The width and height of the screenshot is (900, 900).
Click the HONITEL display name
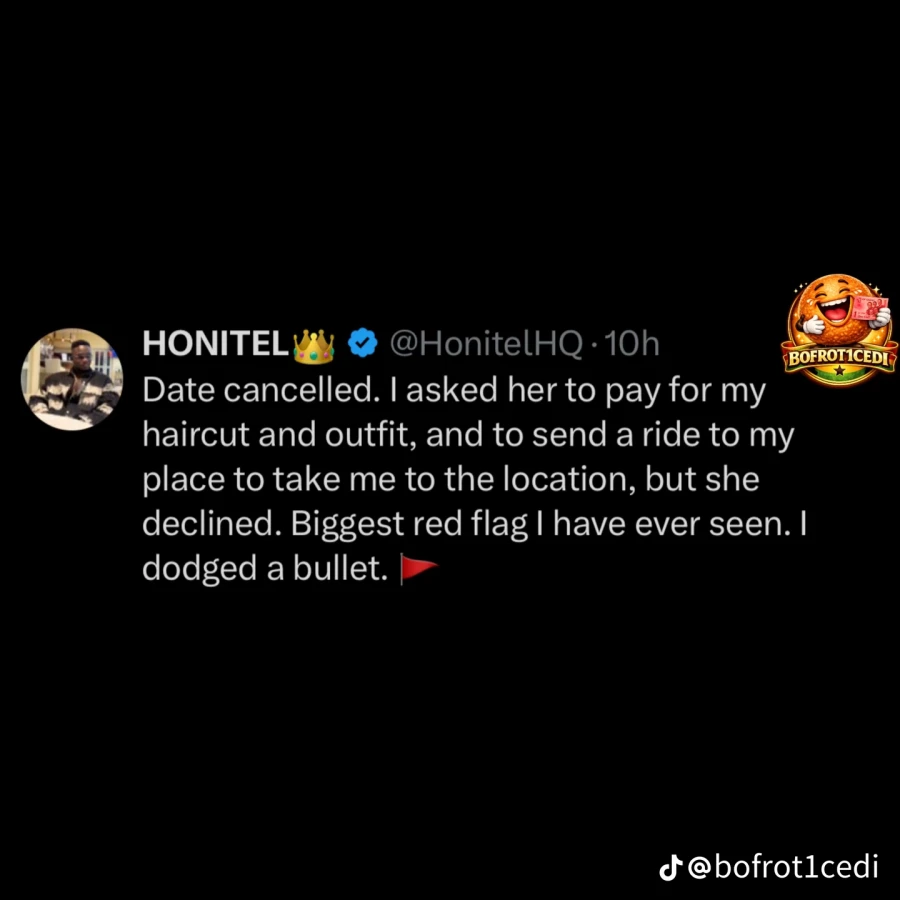[215, 343]
